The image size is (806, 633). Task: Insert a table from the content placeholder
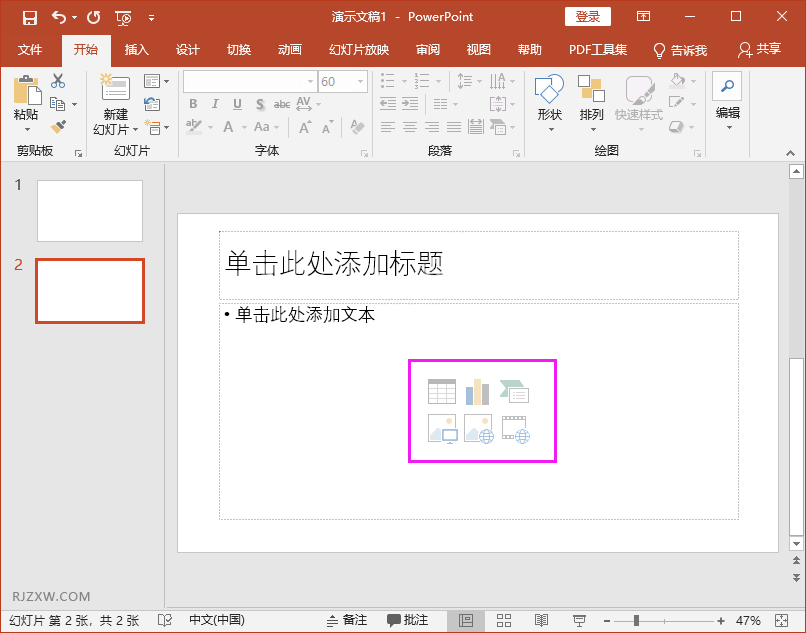[x=441, y=391]
